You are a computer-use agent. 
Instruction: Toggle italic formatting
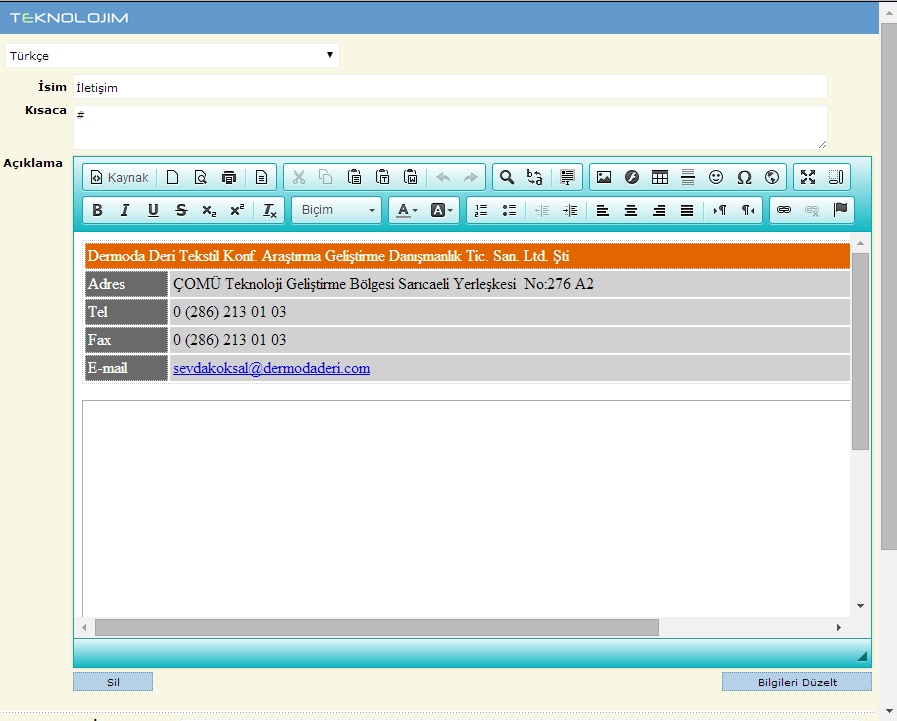tap(125, 210)
